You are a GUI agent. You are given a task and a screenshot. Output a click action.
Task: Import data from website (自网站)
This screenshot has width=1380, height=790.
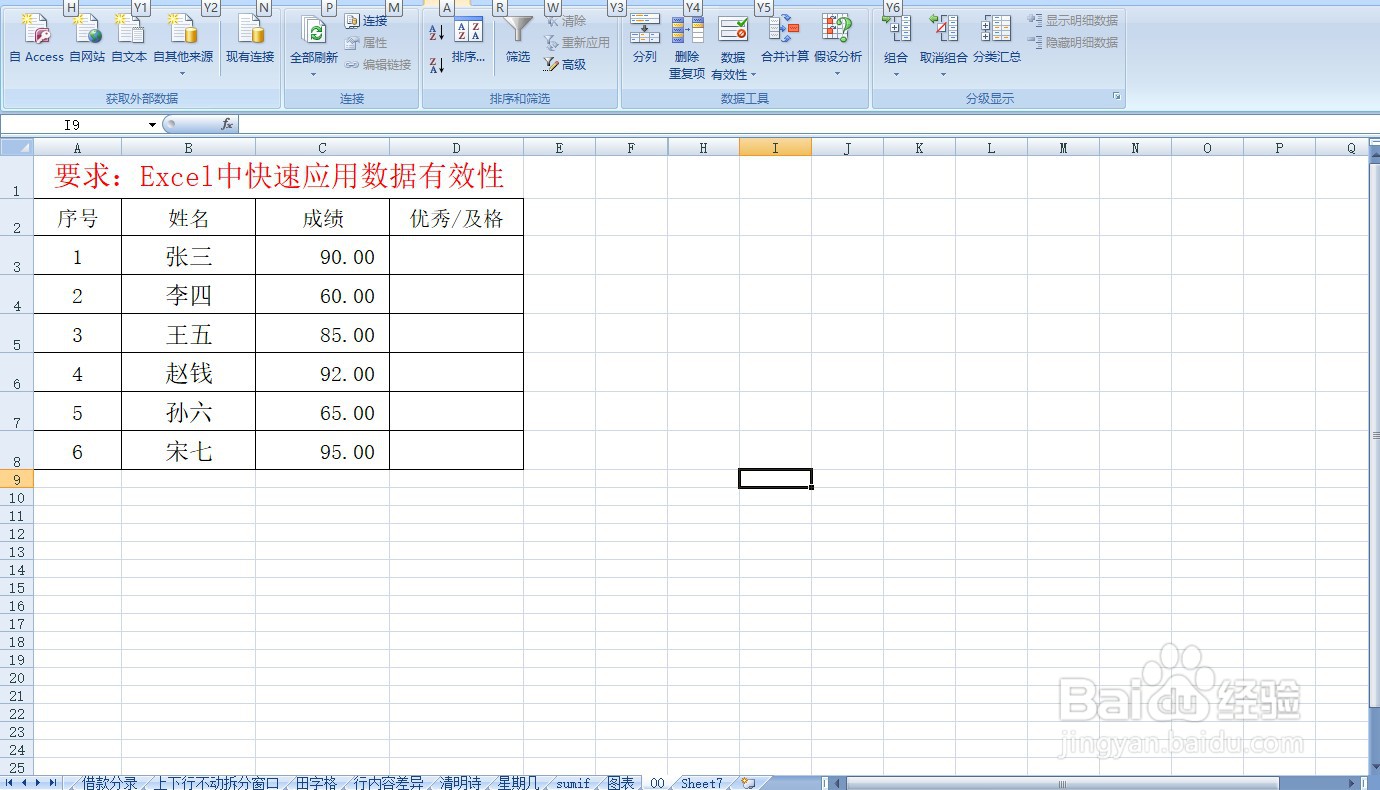click(x=87, y=40)
